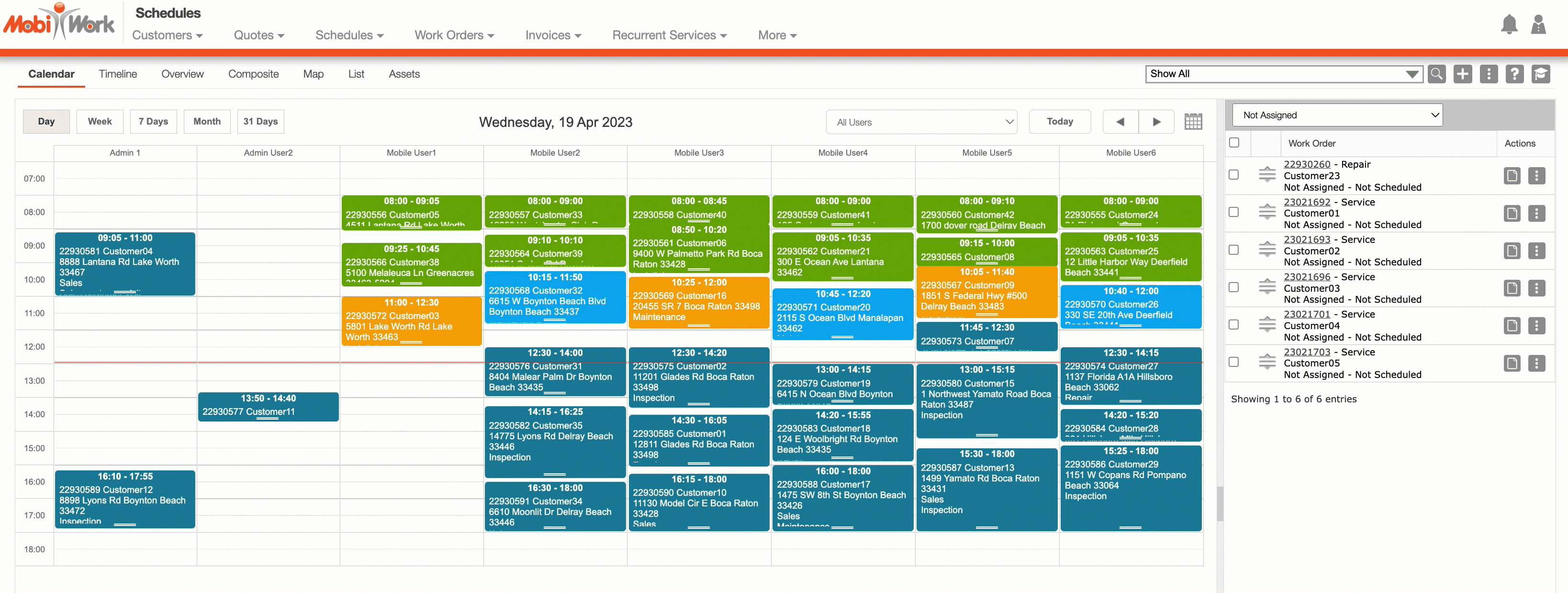Viewport: 1568px width, 593px height.
Task: Open document icon for work order 22930260
Action: (x=1512, y=176)
